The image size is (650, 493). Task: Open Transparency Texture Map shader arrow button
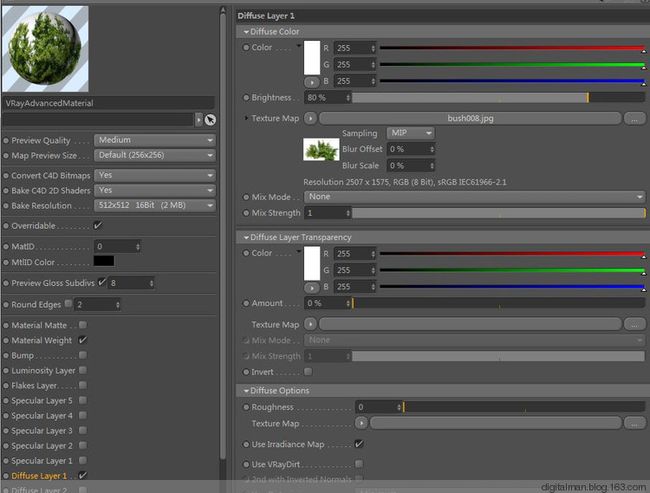310,323
